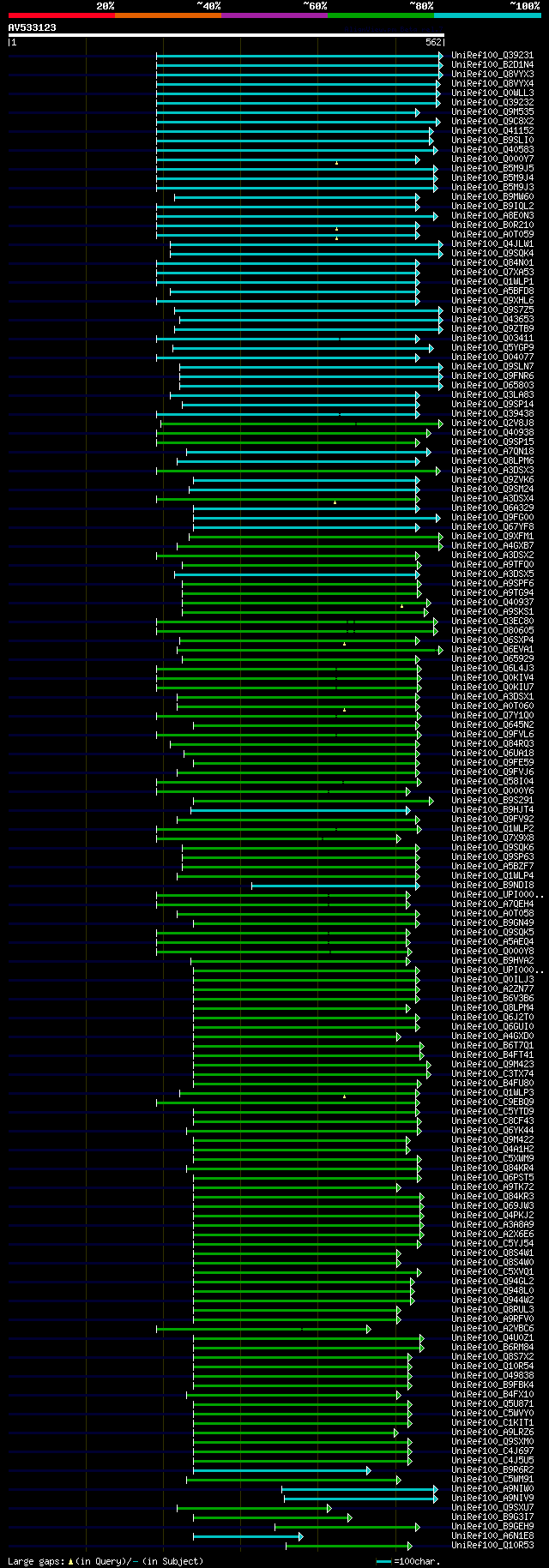Click the cyan ~100% identity legend segment
Viewport: 549px width, 1568px height.
tap(486, 15)
